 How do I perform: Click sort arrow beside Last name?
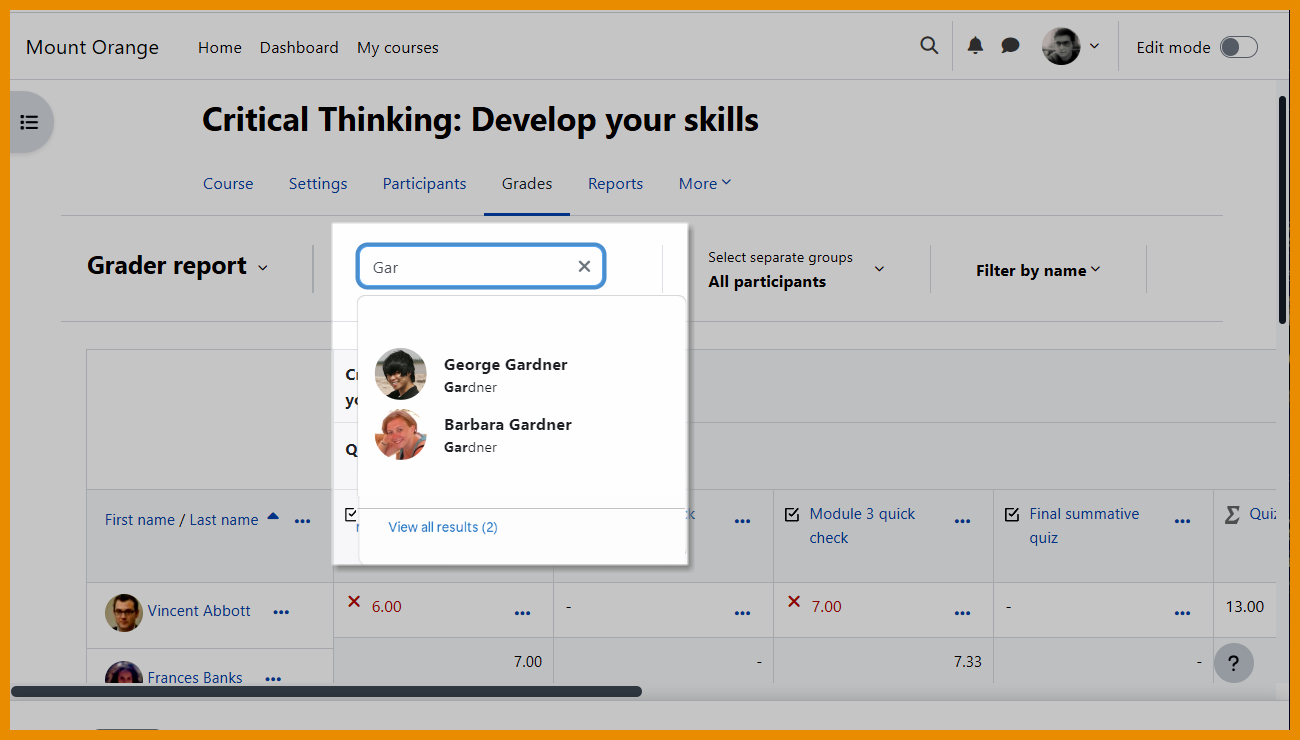click(x=273, y=518)
